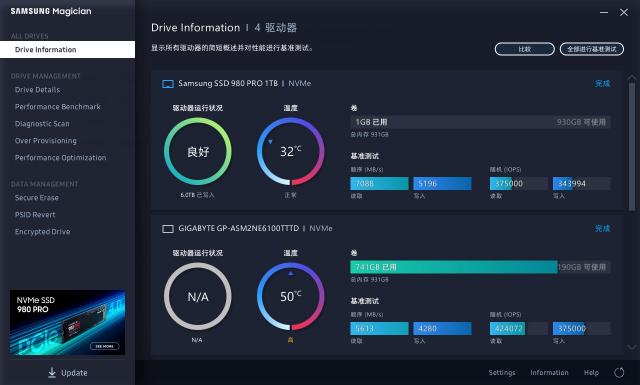
Task: Click the 完成 status on Samsung 980 PRO
Action: [602, 84]
